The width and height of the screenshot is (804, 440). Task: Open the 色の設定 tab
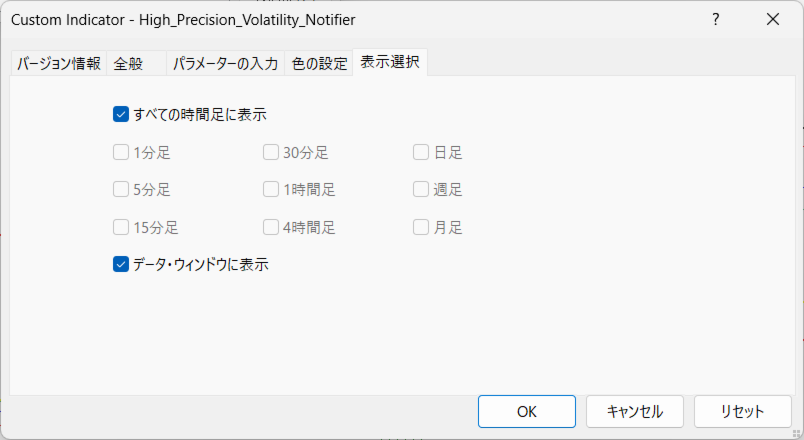(x=319, y=64)
